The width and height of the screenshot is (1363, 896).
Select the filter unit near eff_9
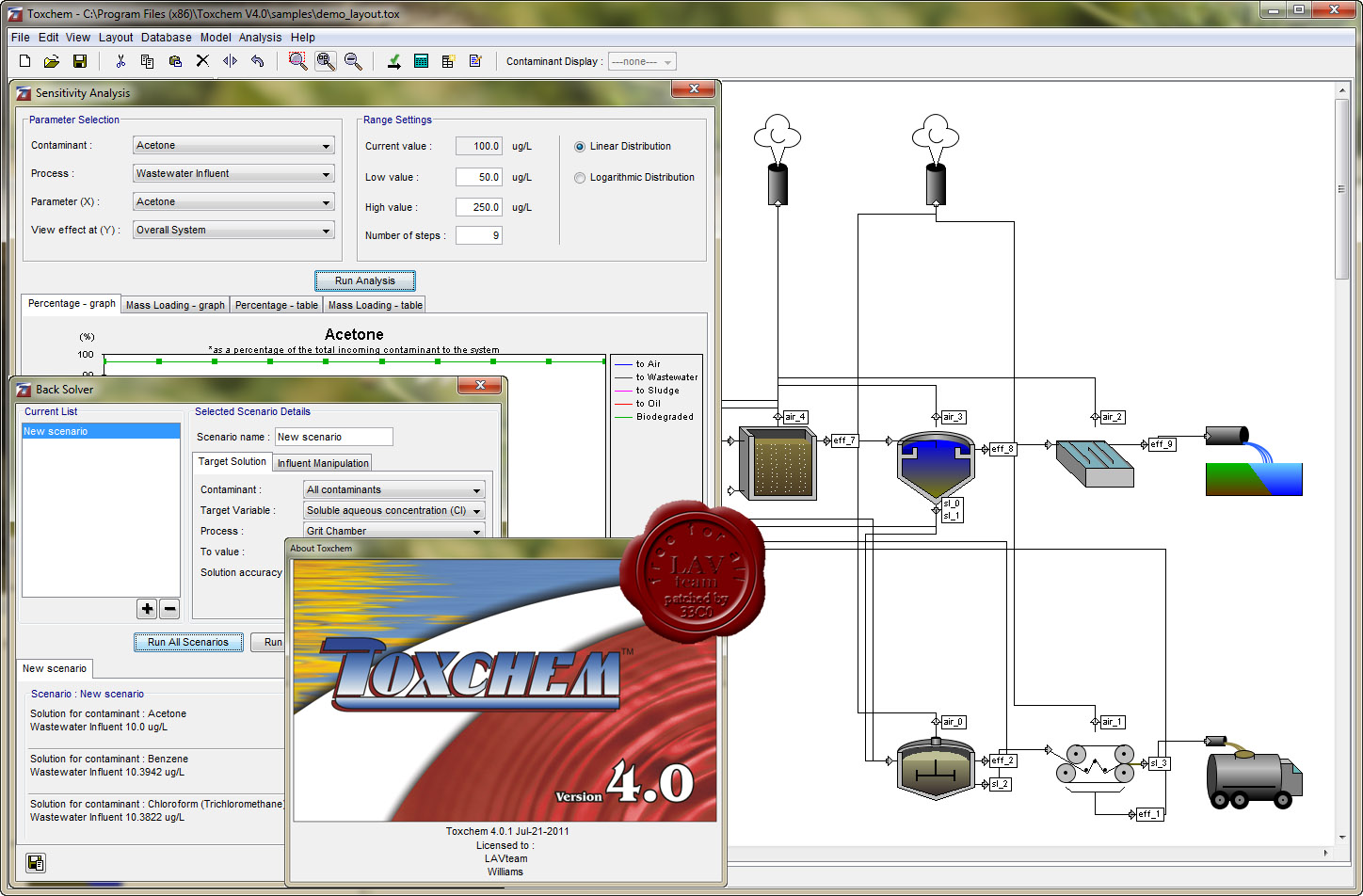click(x=1095, y=463)
